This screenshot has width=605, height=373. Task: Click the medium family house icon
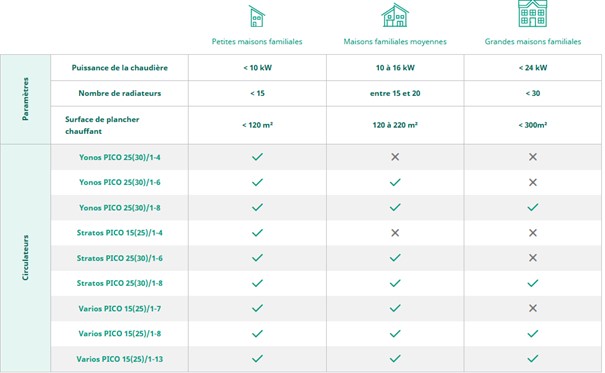(x=395, y=15)
